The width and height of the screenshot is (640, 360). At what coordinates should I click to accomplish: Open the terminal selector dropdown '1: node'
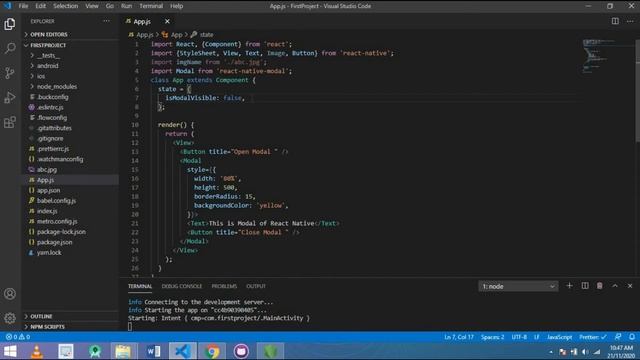point(518,286)
